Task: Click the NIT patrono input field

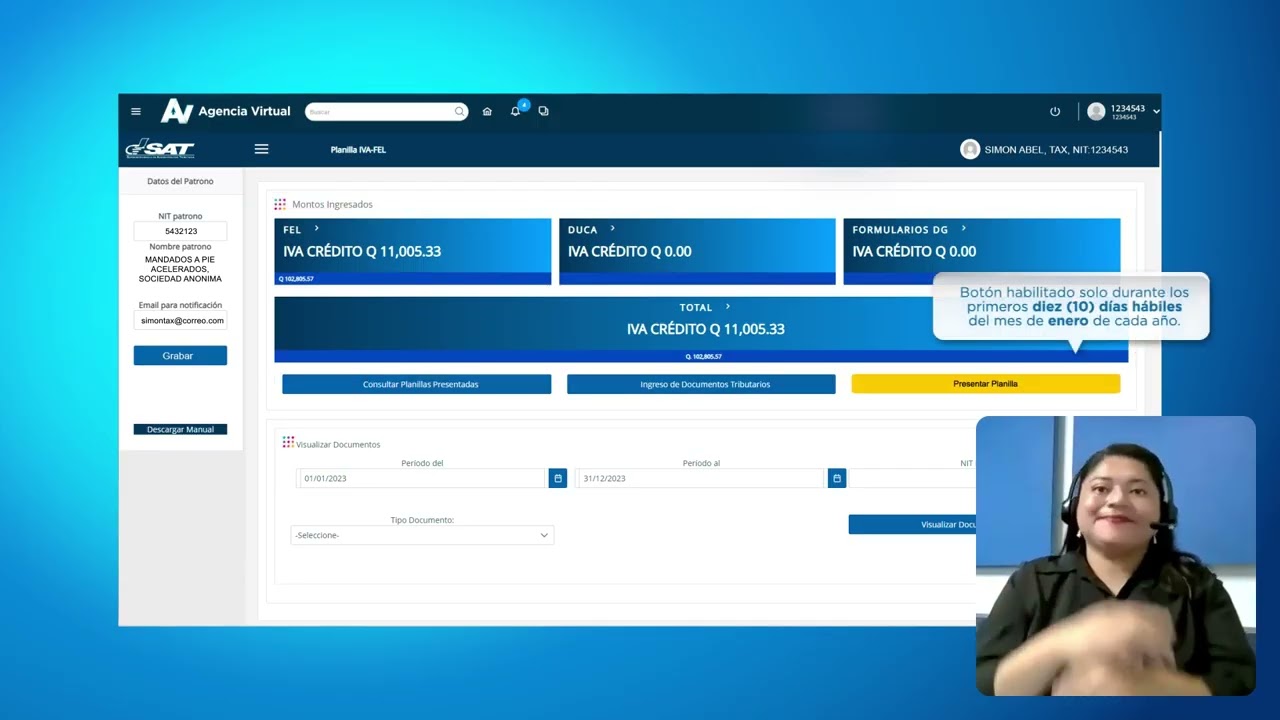Action: pos(181,231)
